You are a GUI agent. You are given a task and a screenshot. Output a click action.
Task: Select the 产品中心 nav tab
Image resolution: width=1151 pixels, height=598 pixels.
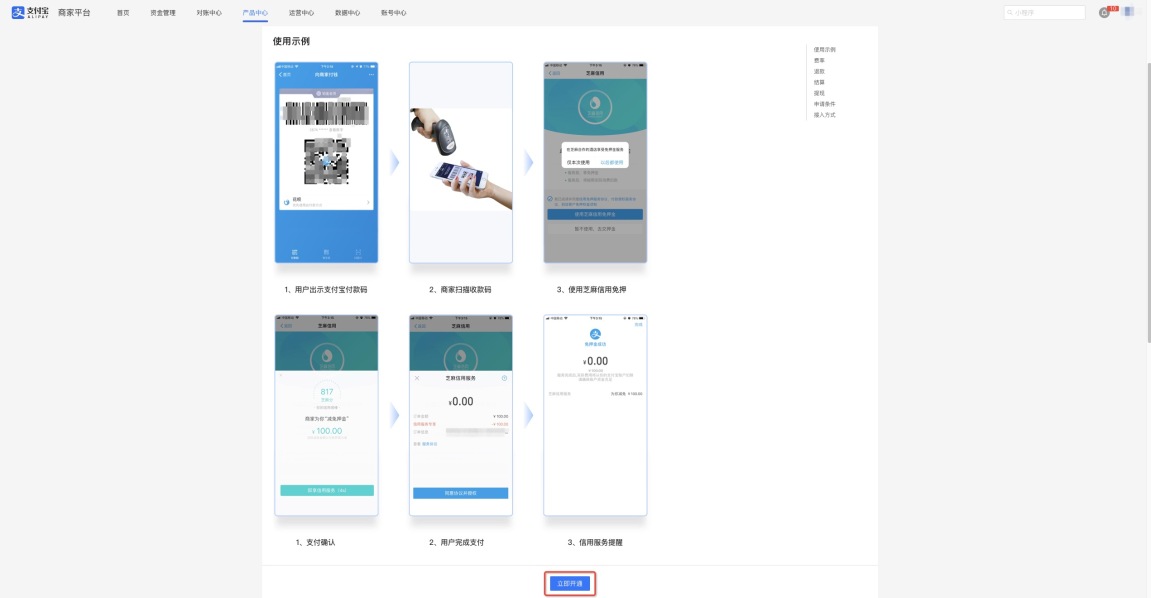point(255,12)
